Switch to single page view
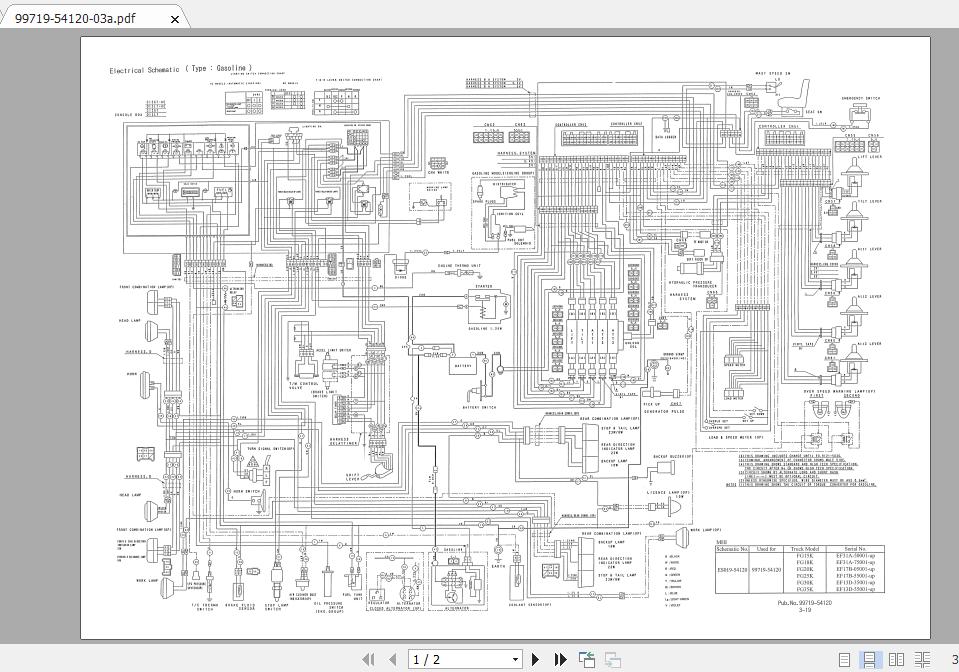 click(x=845, y=659)
